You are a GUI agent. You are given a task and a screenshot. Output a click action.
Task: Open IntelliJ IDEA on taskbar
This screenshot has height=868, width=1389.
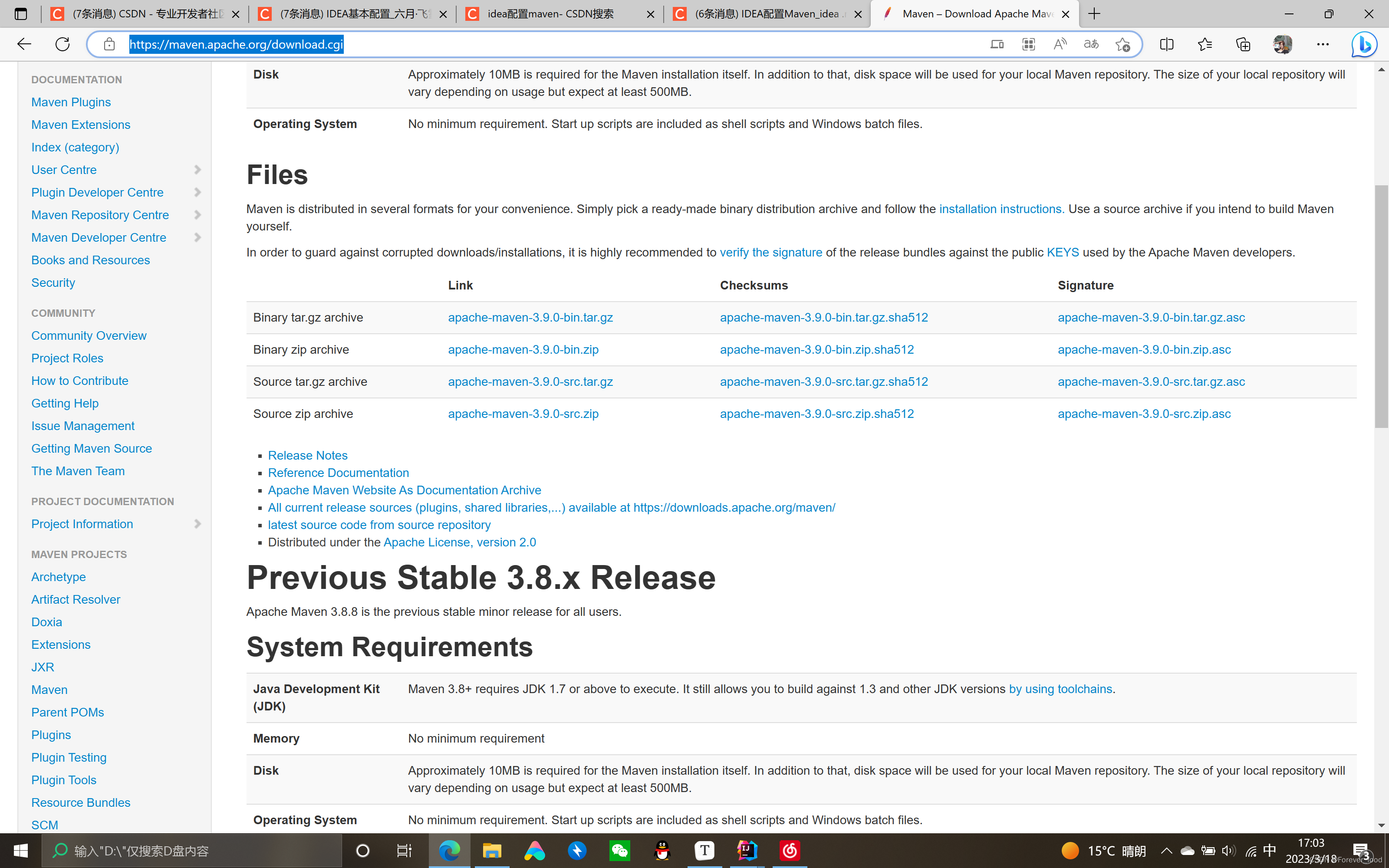(747, 851)
